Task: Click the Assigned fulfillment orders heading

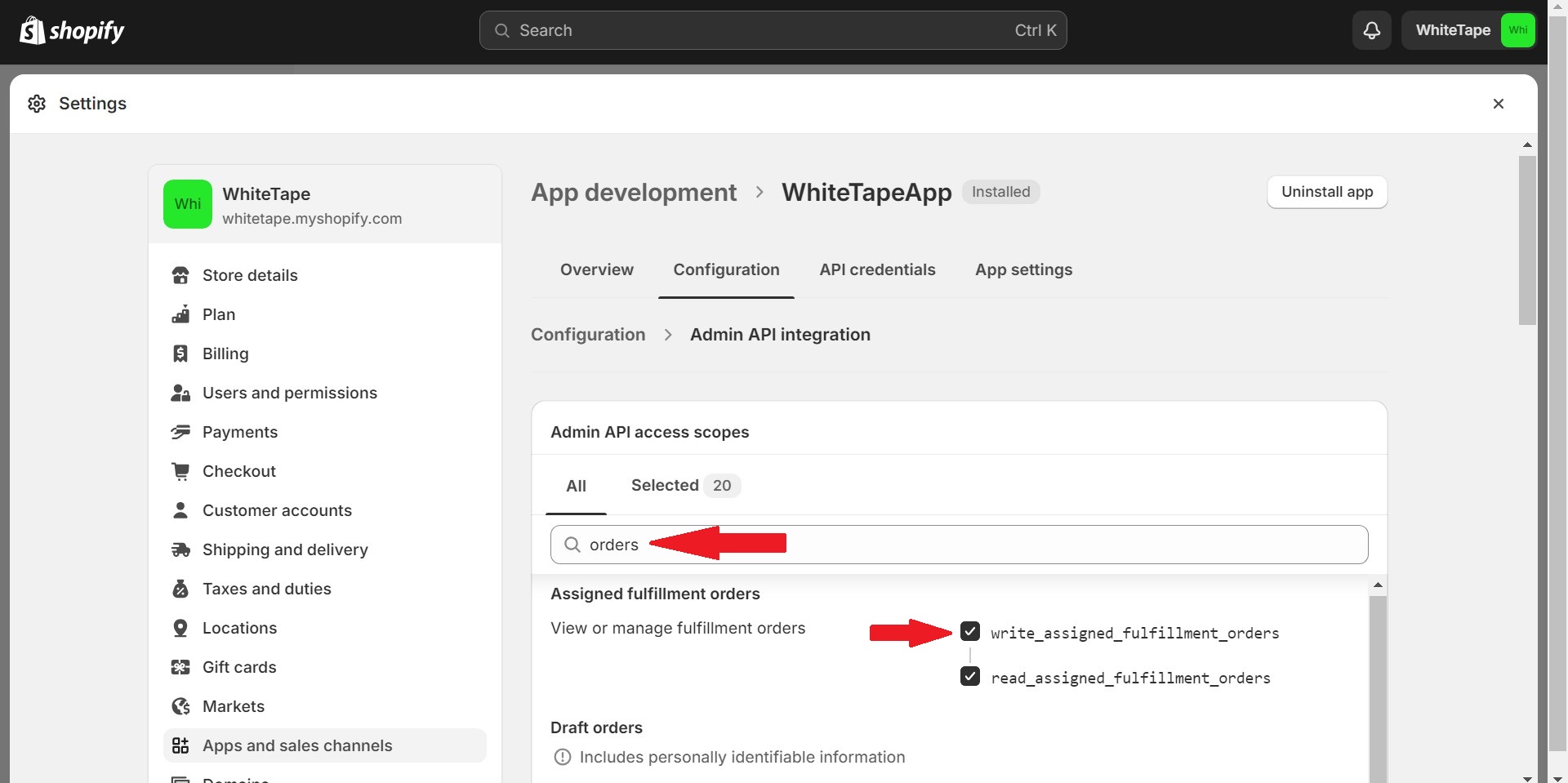Action: point(655,594)
